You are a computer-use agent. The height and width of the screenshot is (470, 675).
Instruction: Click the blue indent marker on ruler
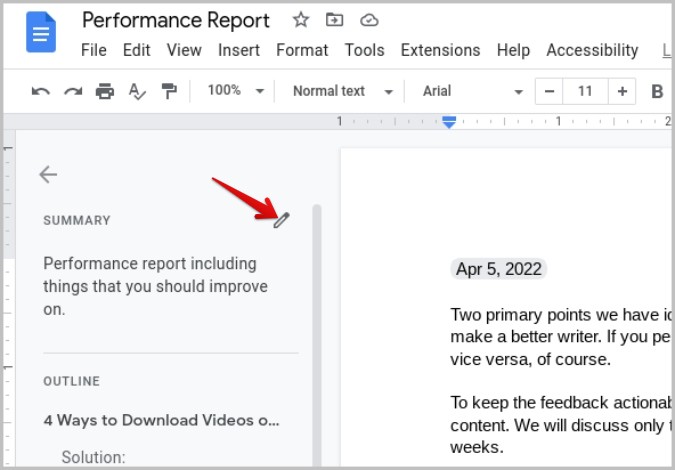[x=449, y=122]
